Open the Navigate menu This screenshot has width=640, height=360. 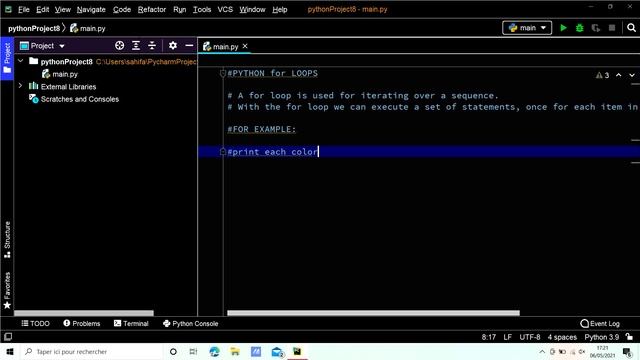click(91, 9)
